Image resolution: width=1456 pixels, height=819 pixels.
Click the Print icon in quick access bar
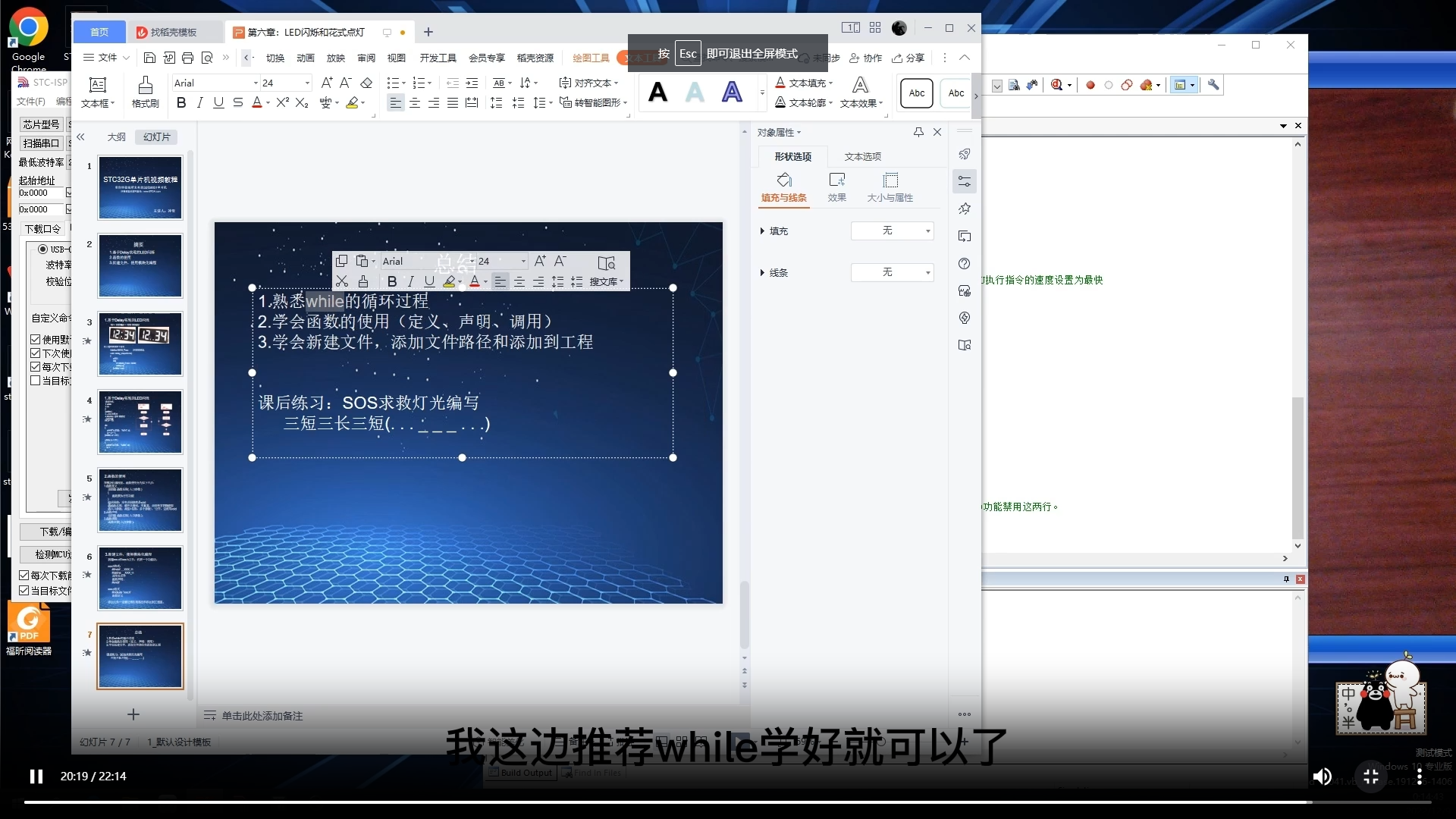point(187,58)
